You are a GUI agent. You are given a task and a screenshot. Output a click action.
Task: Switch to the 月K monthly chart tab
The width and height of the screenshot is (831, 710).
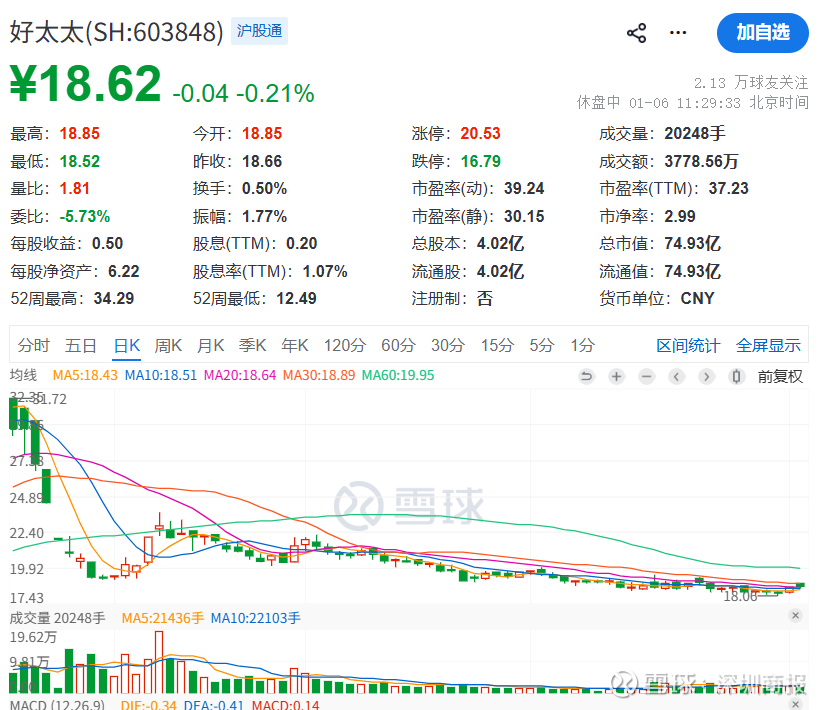click(210, 346)
